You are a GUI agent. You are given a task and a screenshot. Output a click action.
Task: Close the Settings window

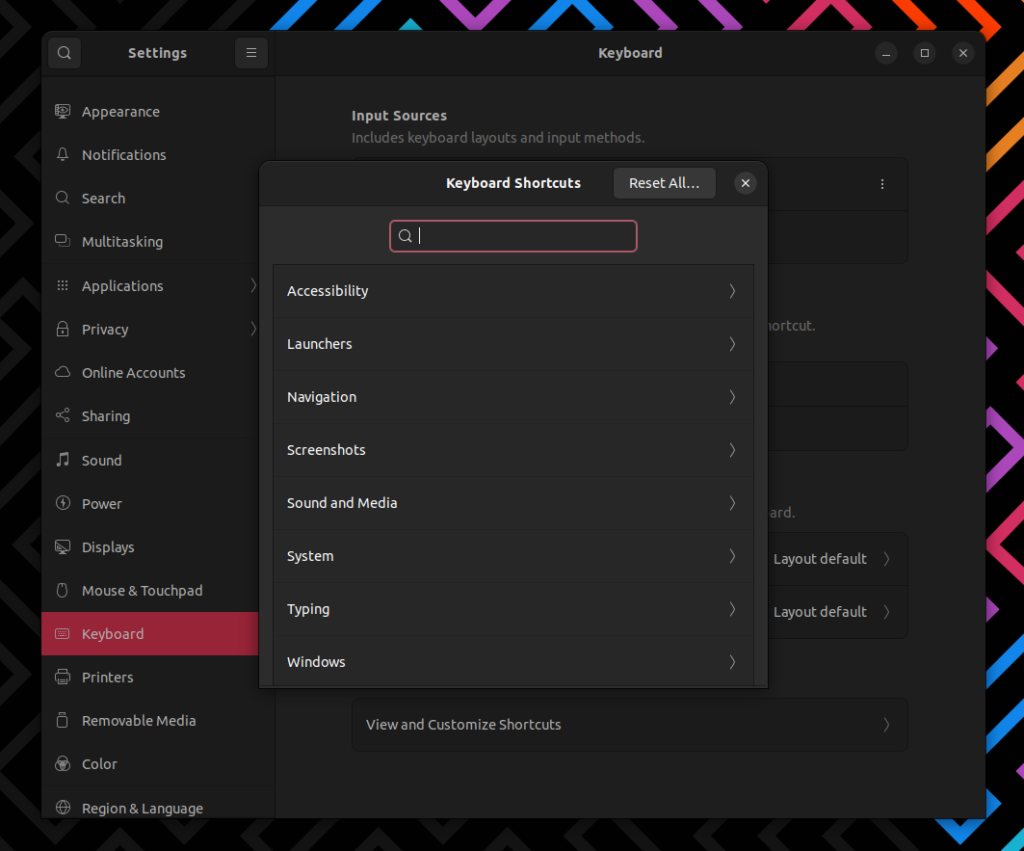point(963,53)
